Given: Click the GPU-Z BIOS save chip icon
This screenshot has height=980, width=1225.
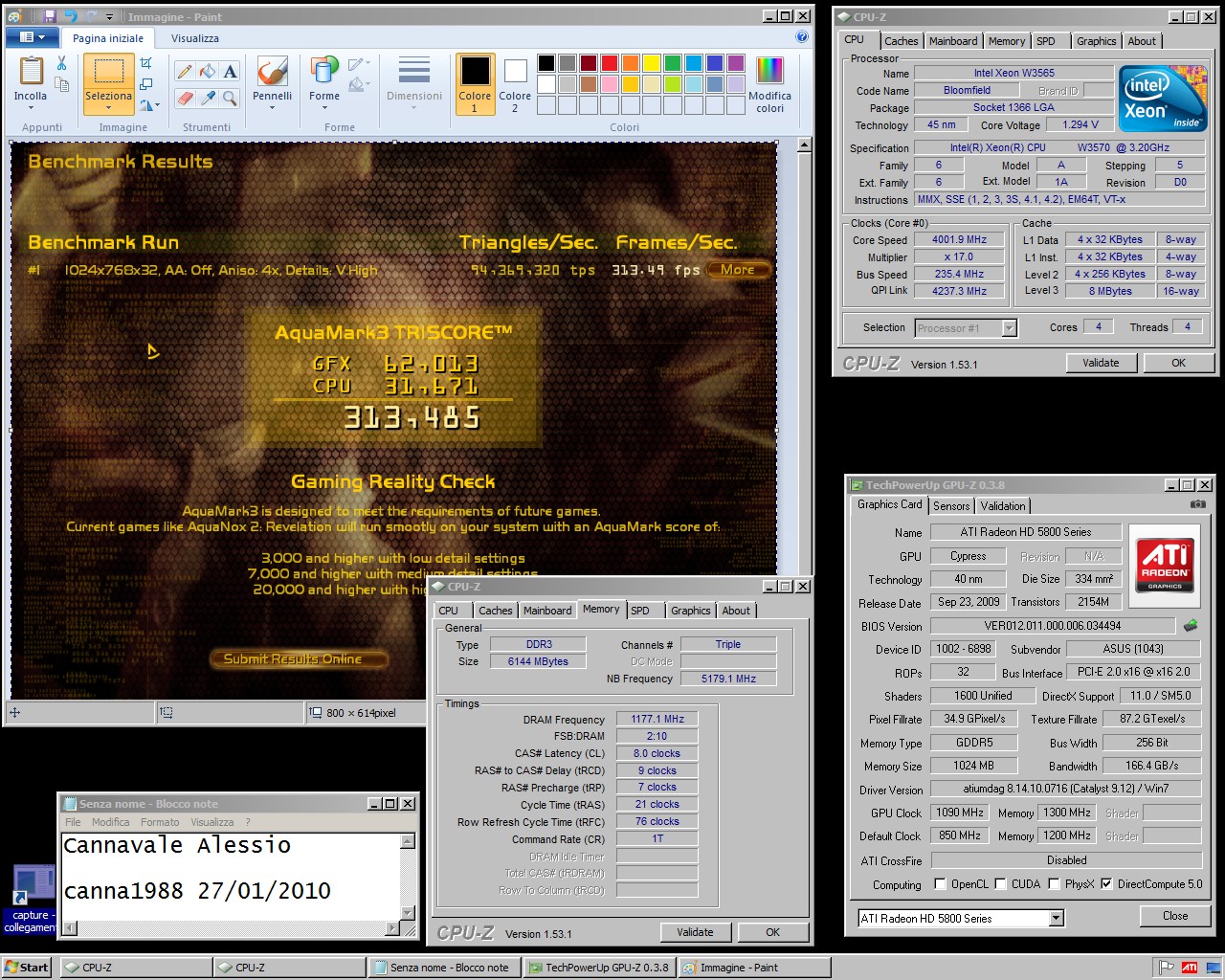Looking at the screenshot, I should (x=1191, y=626).
